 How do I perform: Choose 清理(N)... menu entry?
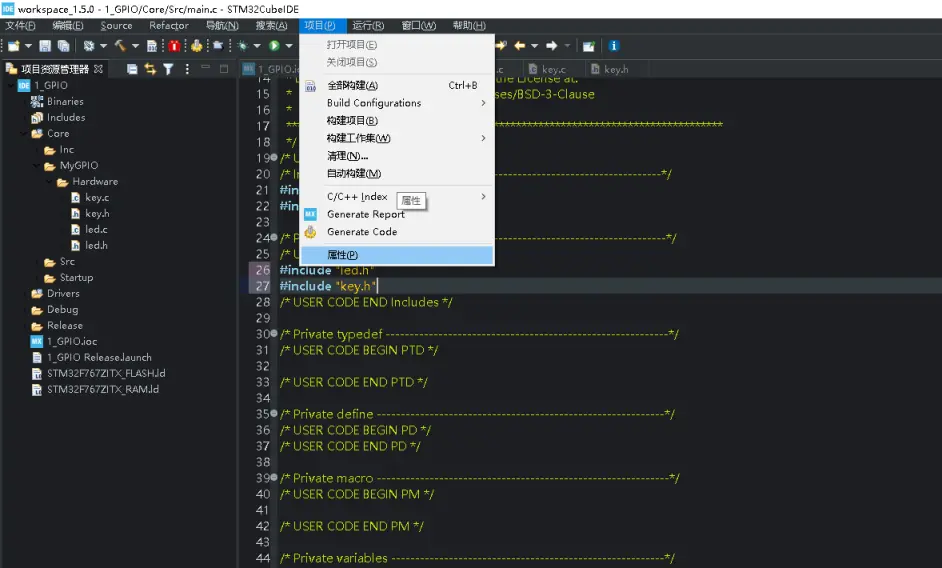click(397, 156)
